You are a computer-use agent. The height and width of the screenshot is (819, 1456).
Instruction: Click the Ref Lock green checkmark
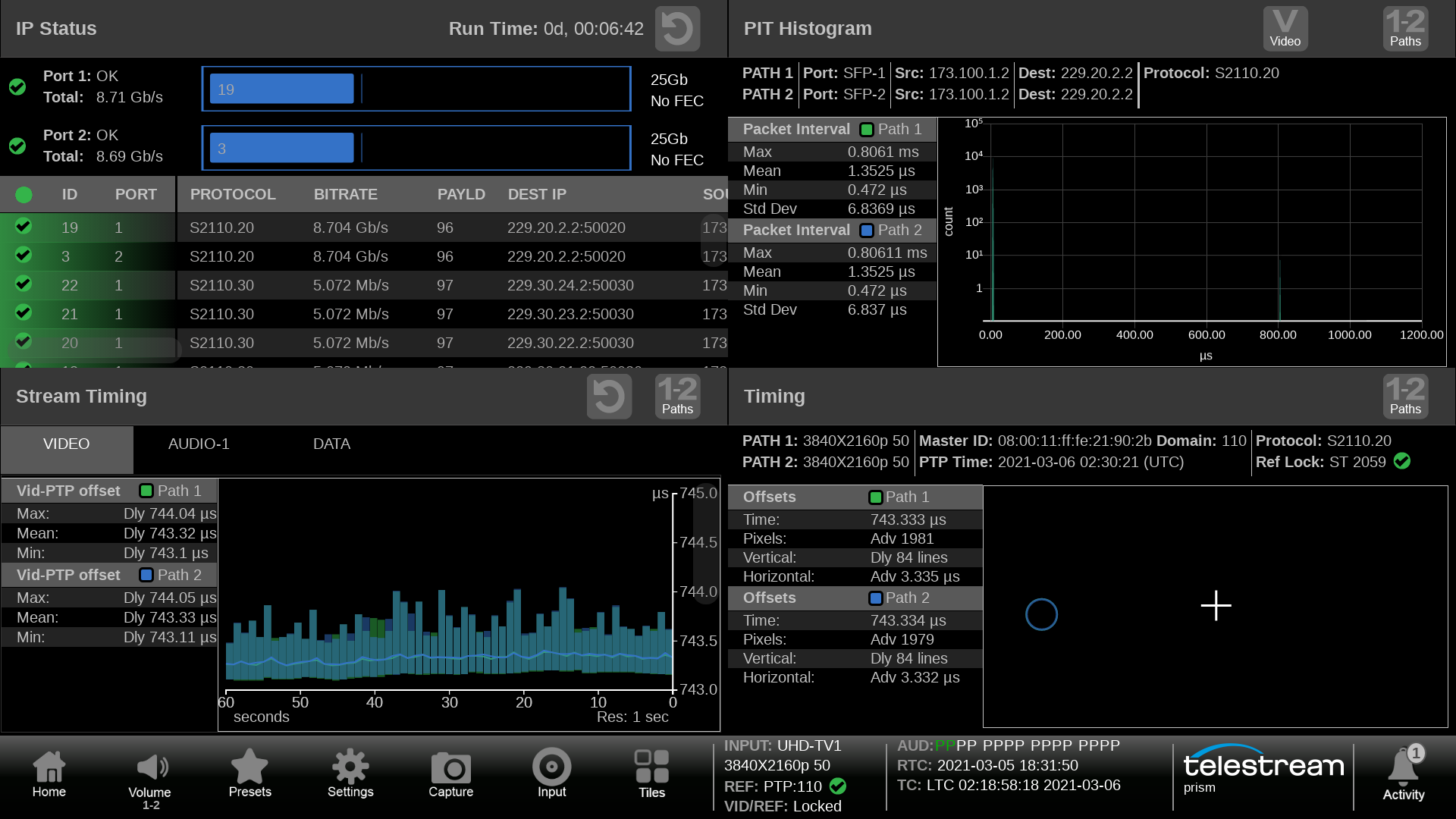click(x=1402, y=461)
